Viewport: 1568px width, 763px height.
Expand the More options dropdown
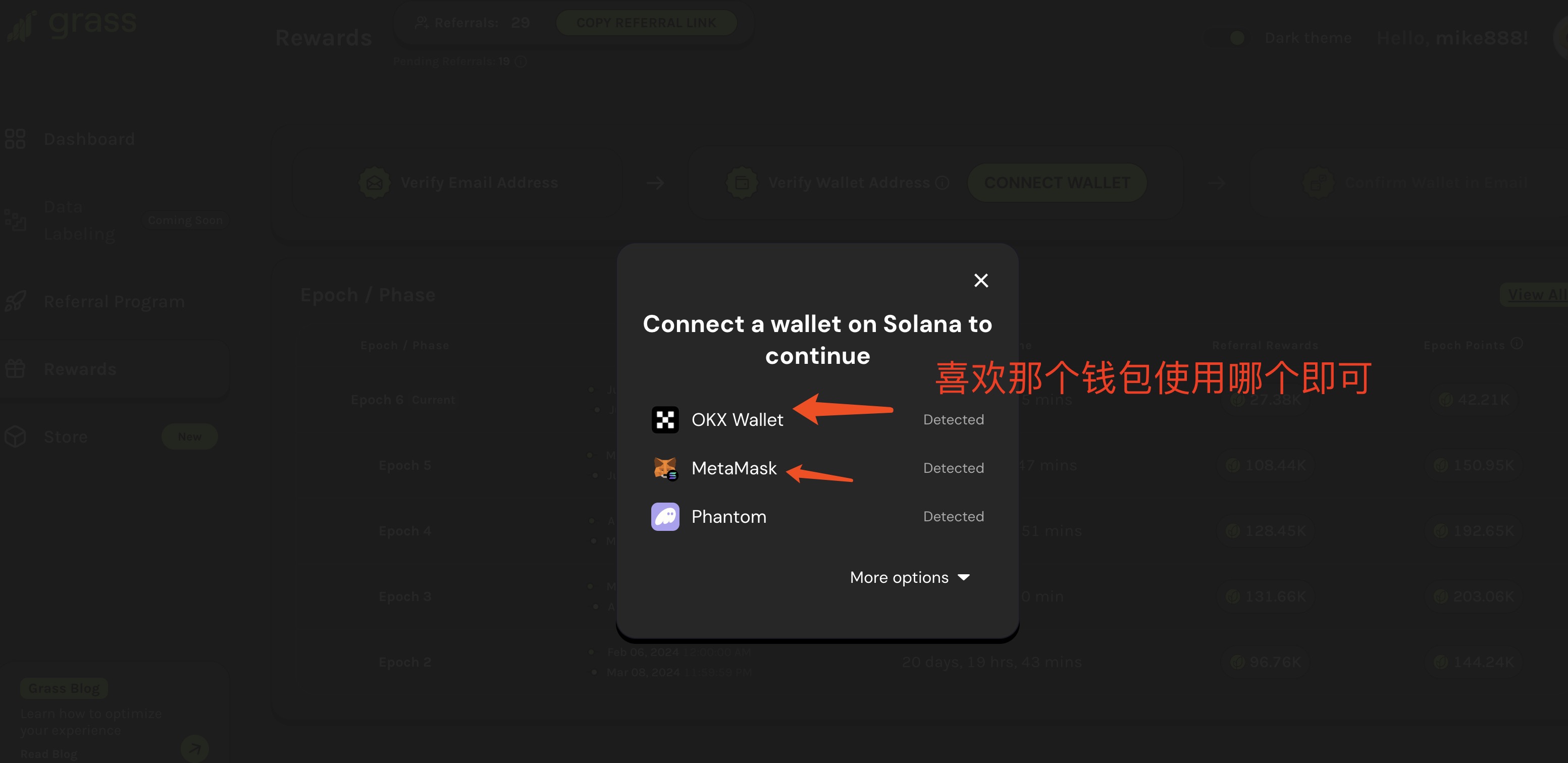909,577
